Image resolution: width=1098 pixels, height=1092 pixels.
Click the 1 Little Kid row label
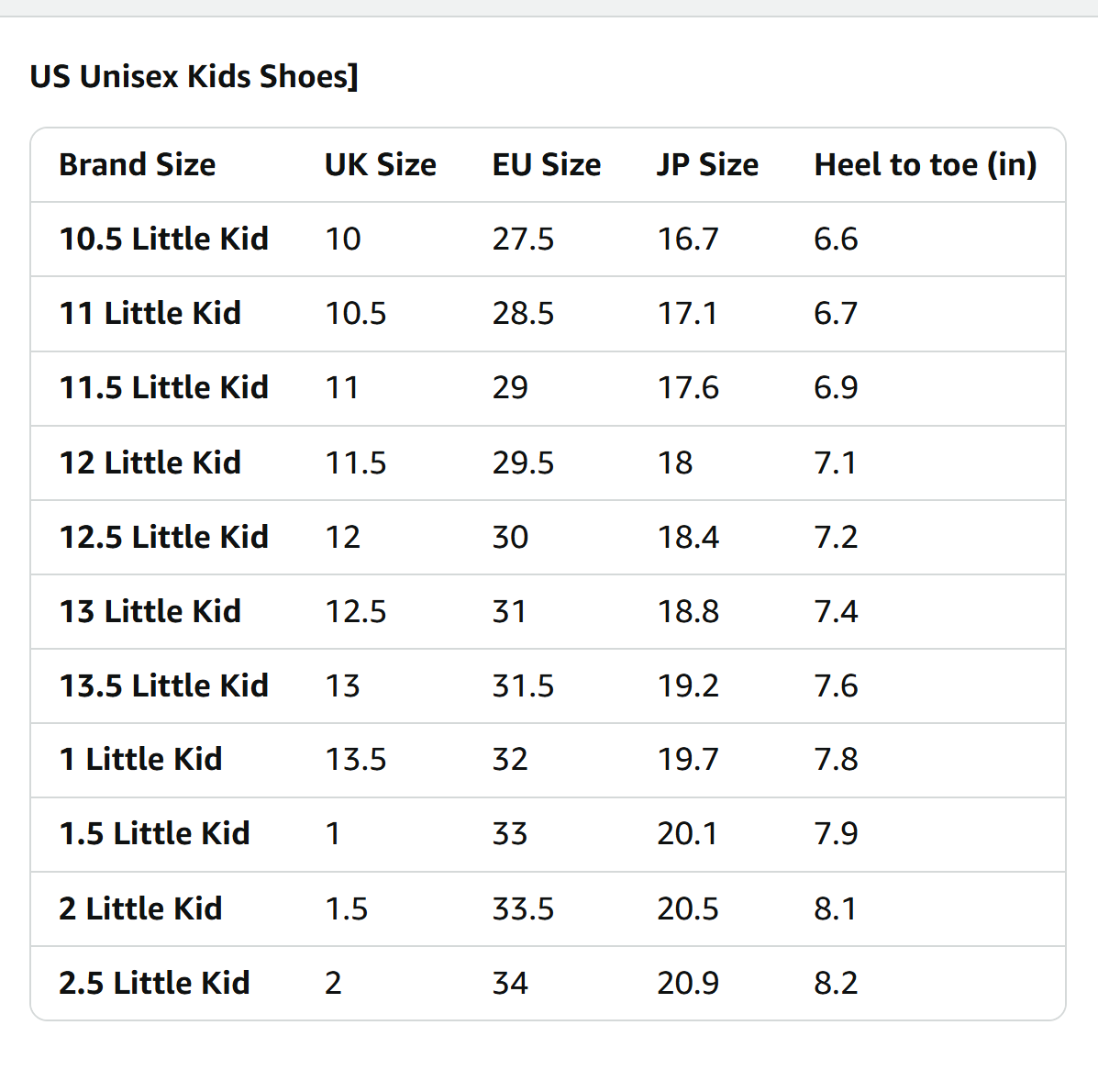click(140, 759)
